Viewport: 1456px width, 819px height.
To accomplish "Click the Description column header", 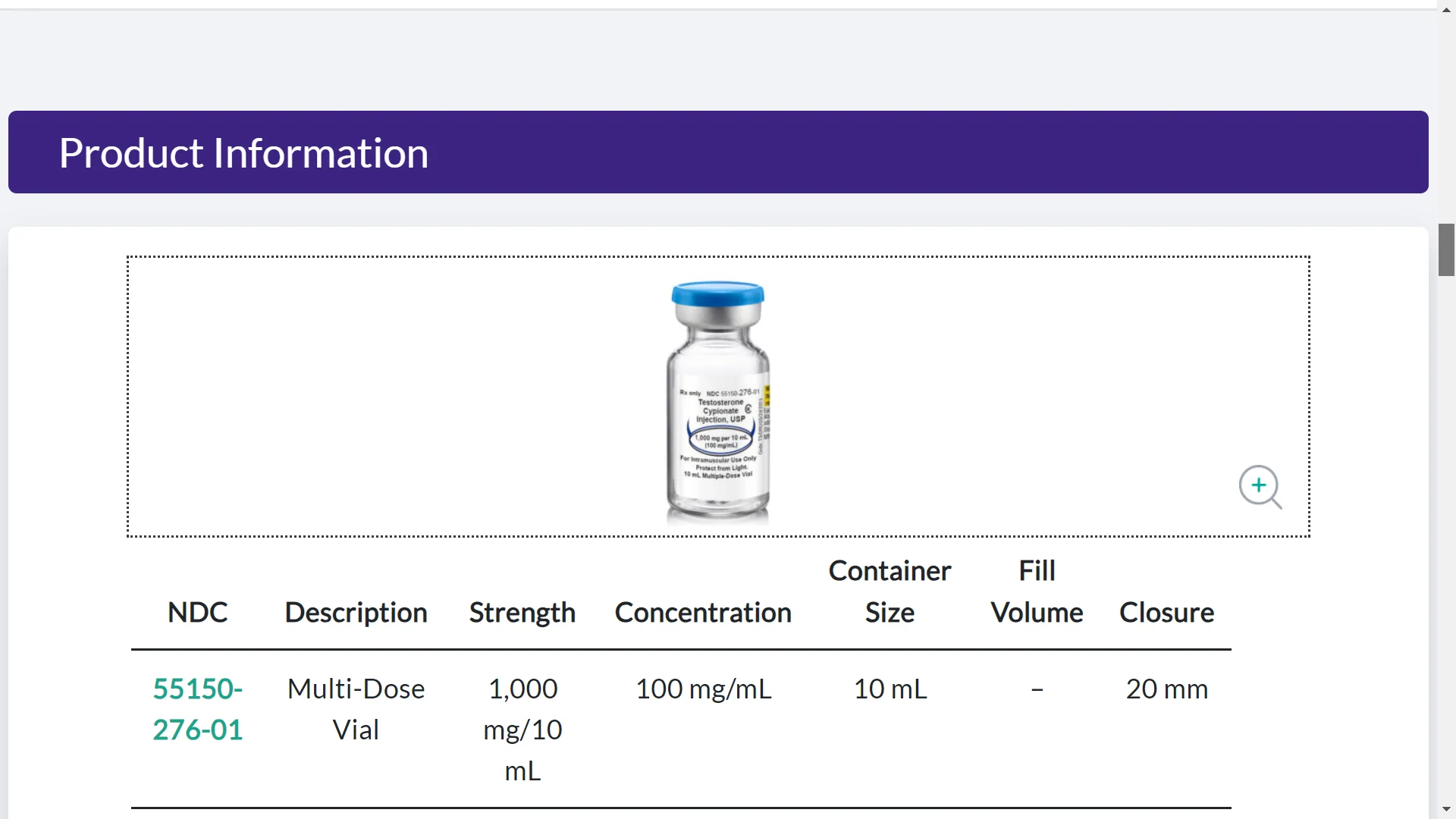I will (x=356, y=612).
